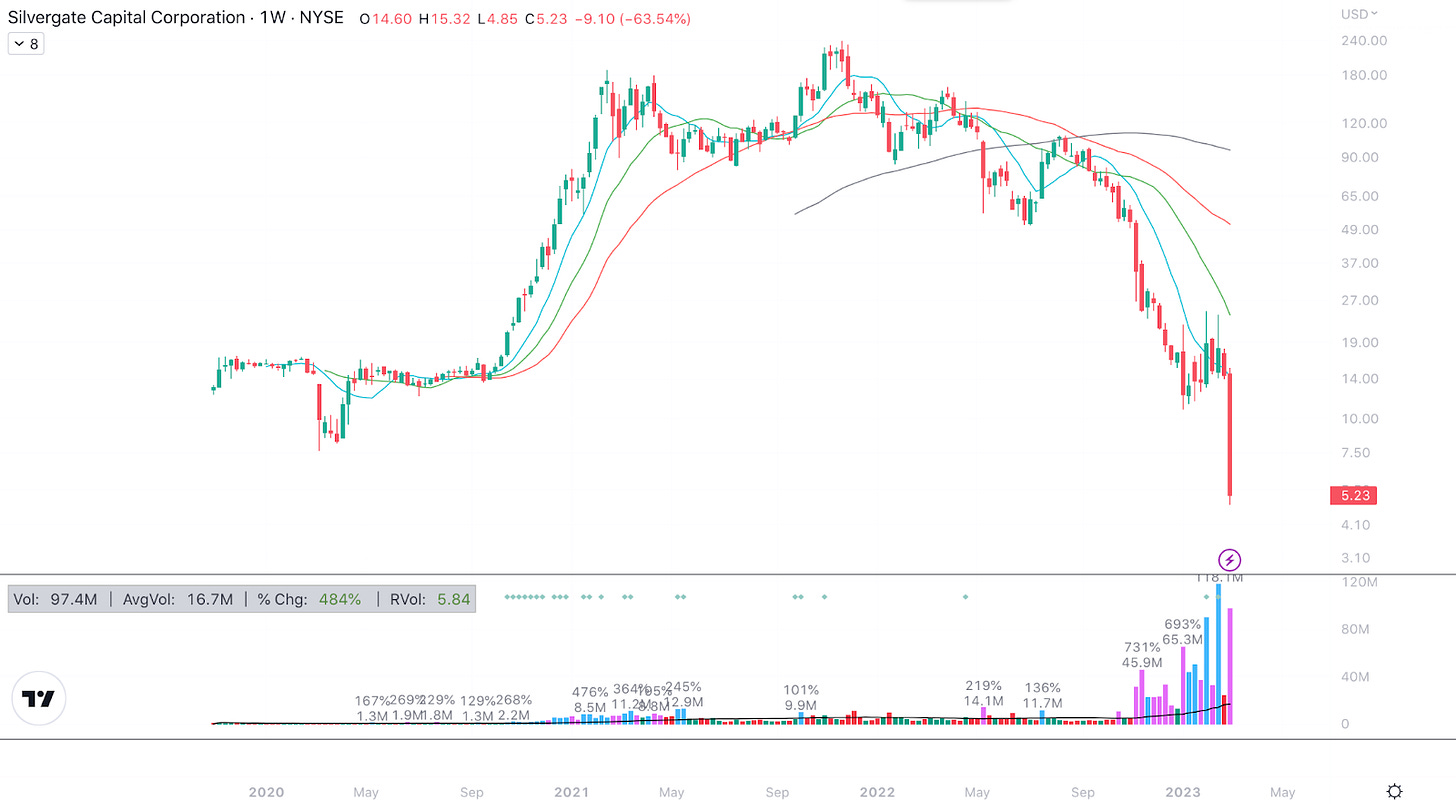Click the 693% 65.3M volume annotation
The height and width of the screenshot is (804, 1456).
(x=1183, y=632)
